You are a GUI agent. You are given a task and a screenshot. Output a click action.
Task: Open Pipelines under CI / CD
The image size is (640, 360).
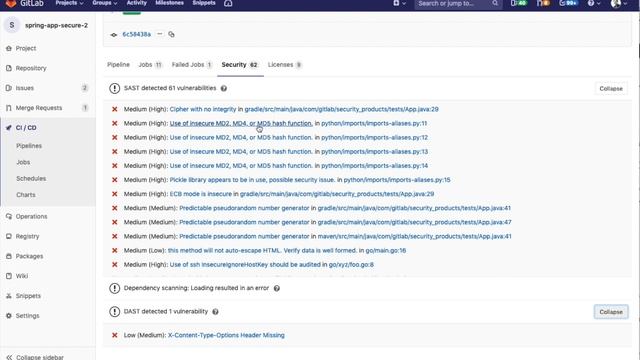pyautogui.click(x=29, y=146)
